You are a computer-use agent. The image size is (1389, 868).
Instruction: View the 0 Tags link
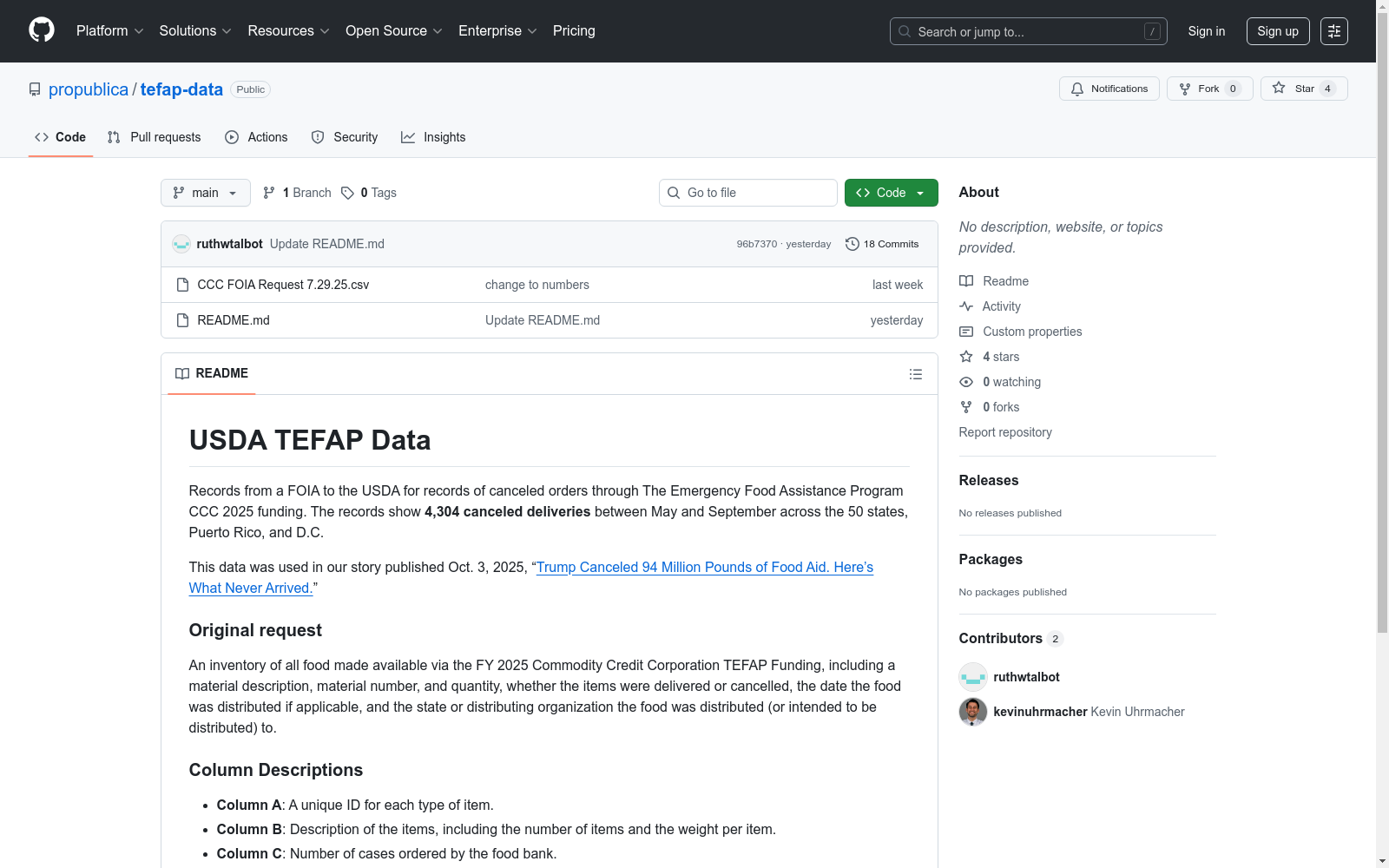[369, 193]
